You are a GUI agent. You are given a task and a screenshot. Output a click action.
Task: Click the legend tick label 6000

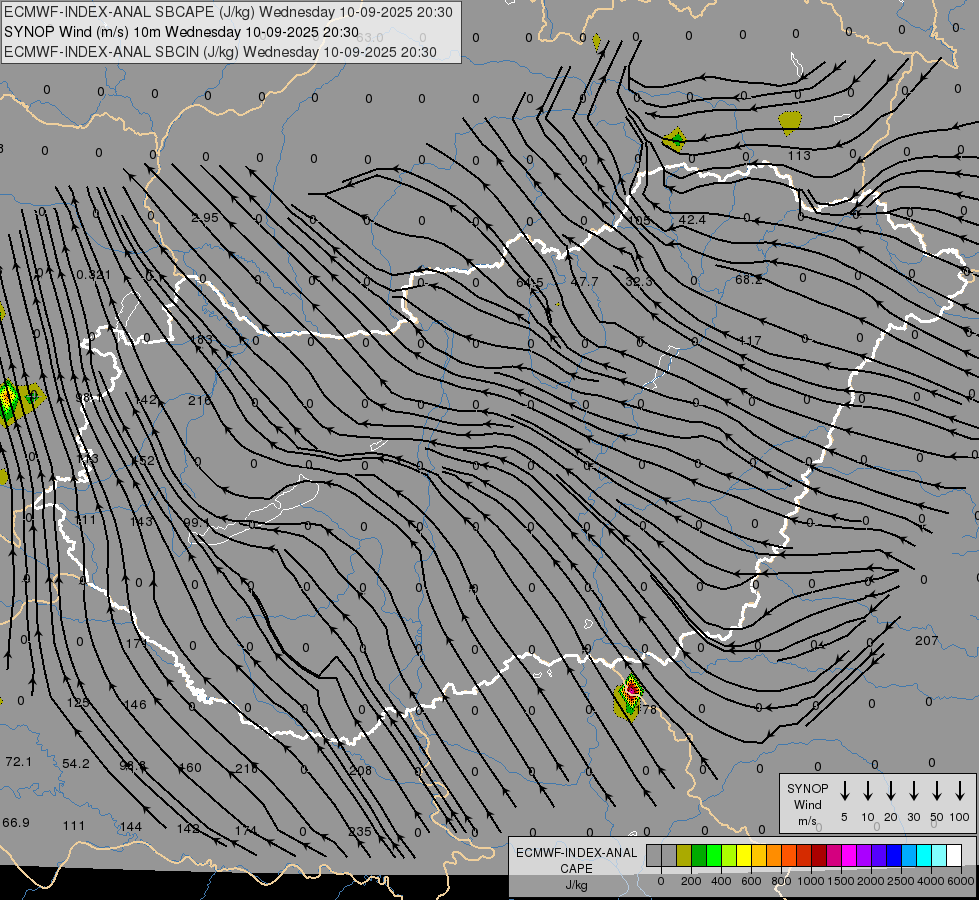click(x=961, y=881)
